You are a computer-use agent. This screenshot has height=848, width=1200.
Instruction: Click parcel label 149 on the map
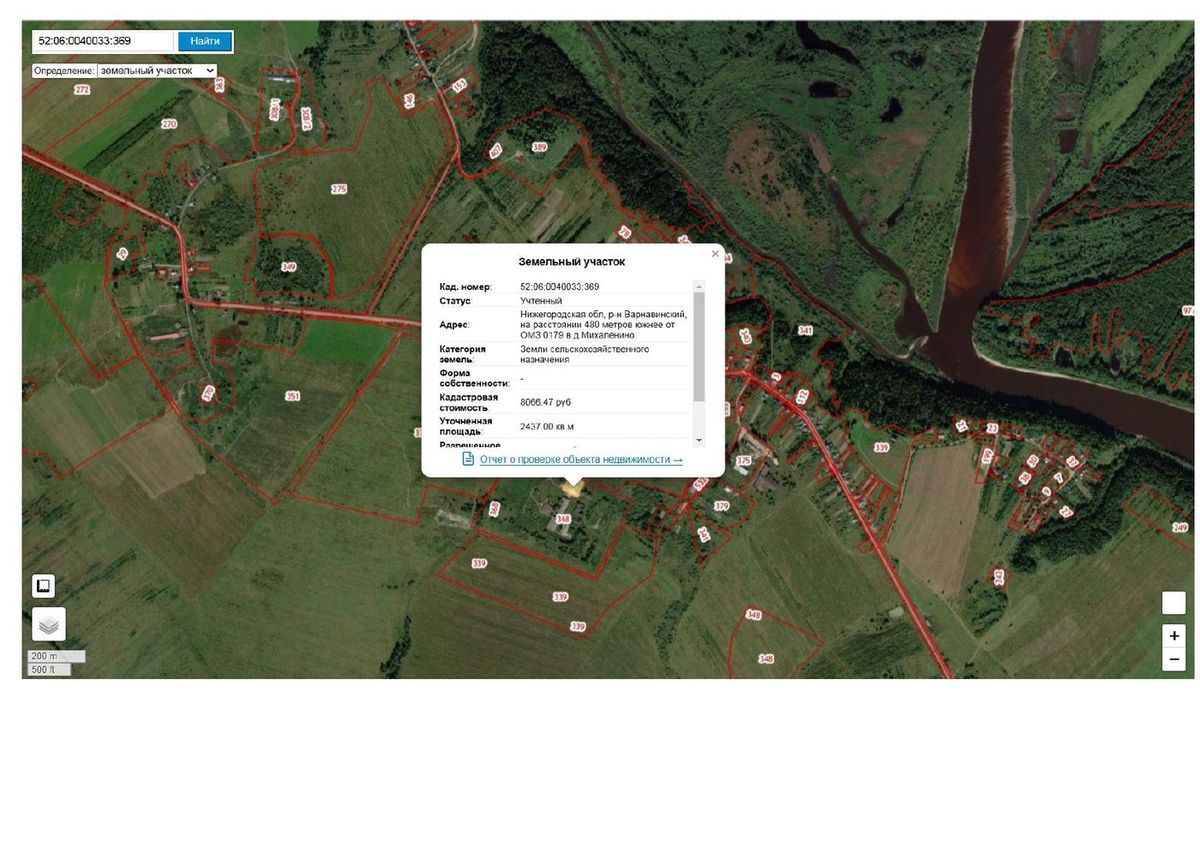(x=289, y=267)
